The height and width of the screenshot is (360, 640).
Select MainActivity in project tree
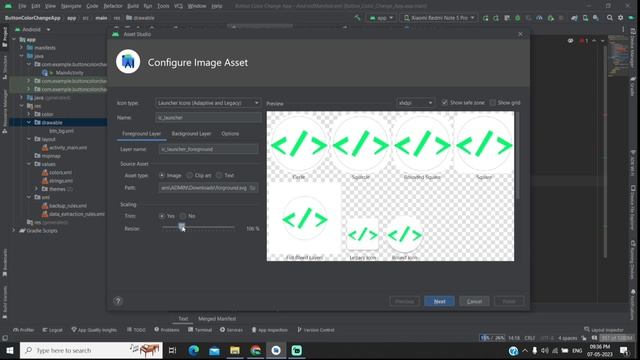(69, 73)
